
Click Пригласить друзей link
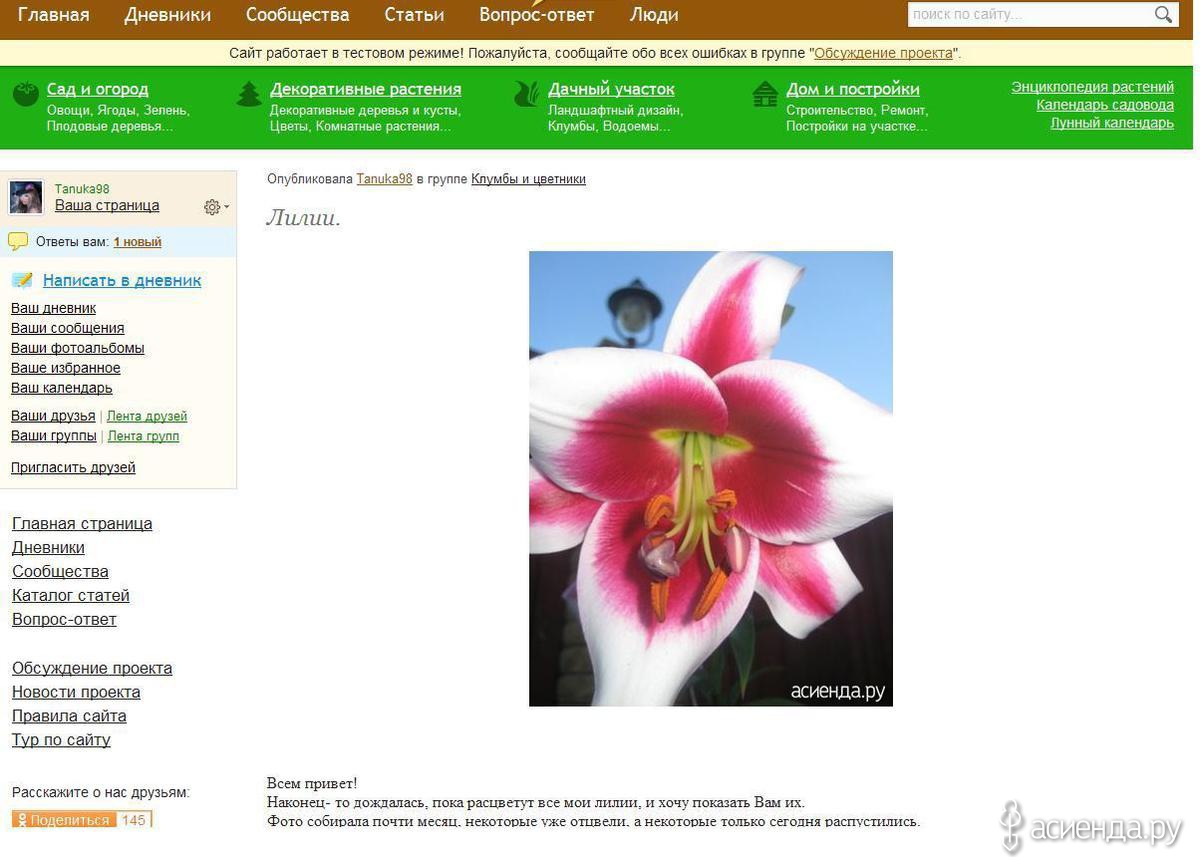point(73,467)
